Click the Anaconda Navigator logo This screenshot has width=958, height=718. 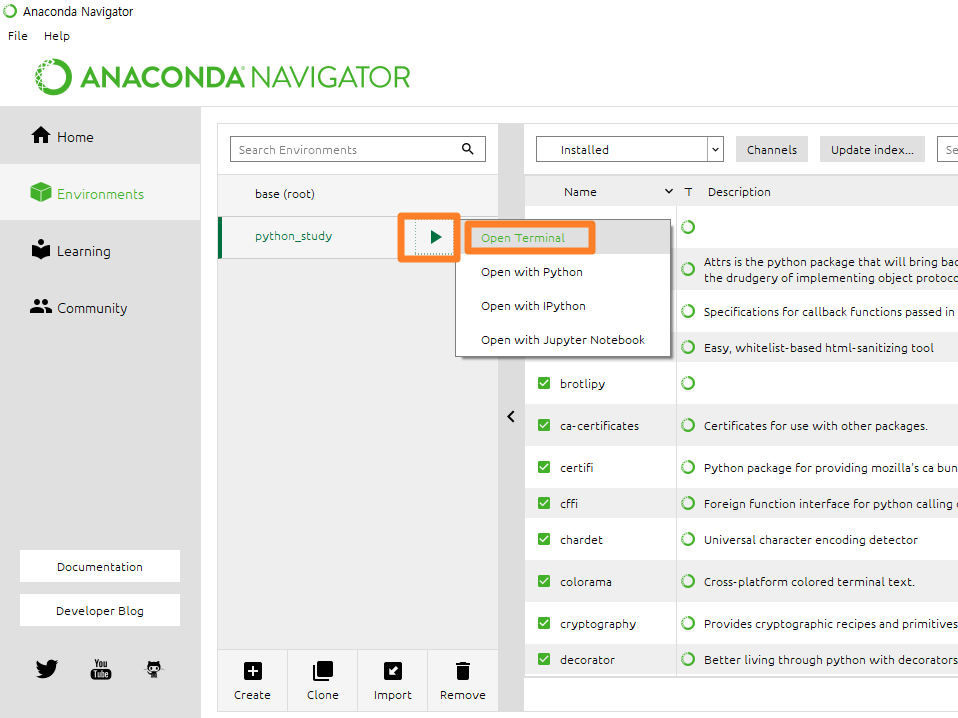click(x=222, y=77)
